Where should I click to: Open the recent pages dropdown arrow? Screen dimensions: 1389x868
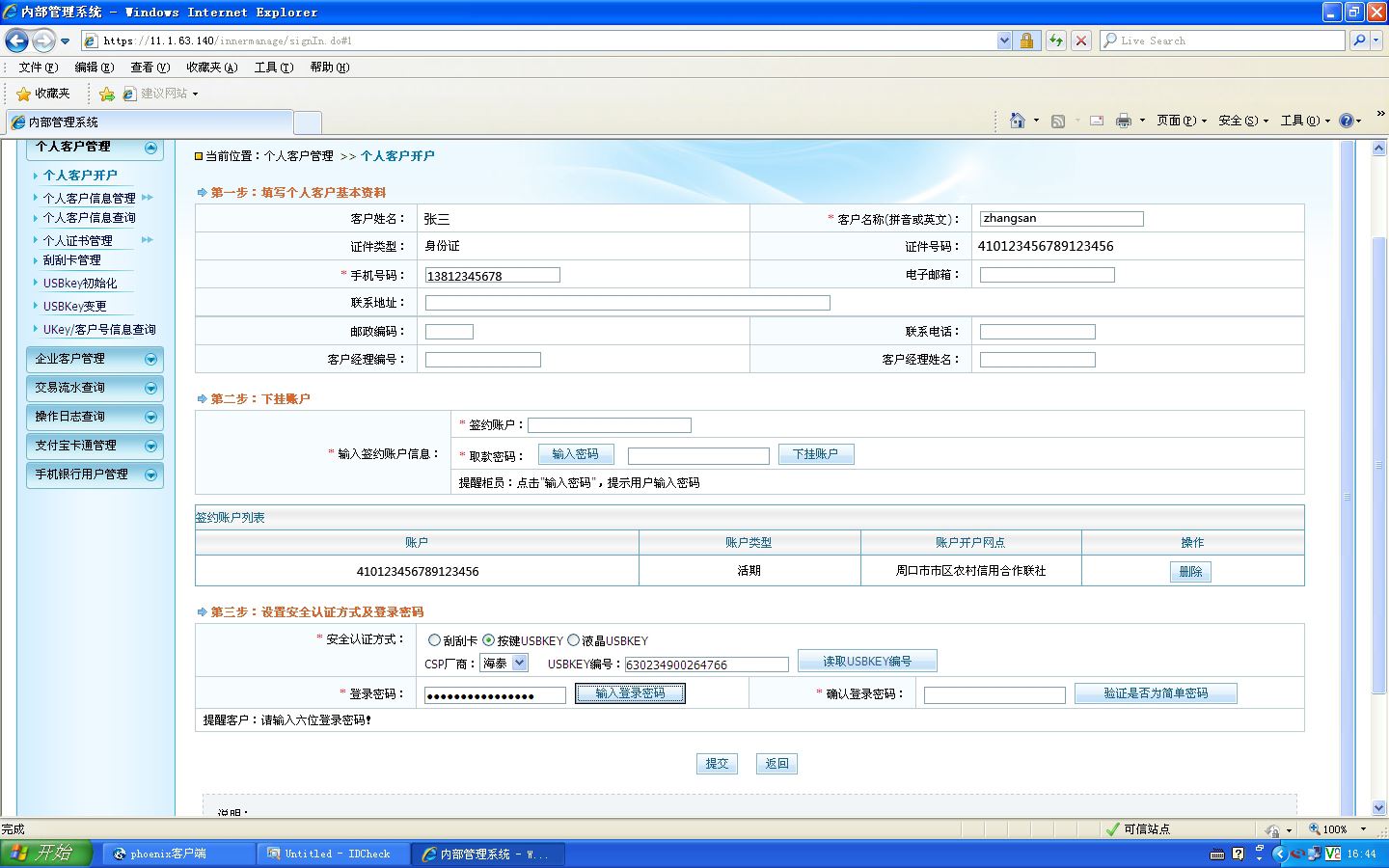tap(65, 41)
